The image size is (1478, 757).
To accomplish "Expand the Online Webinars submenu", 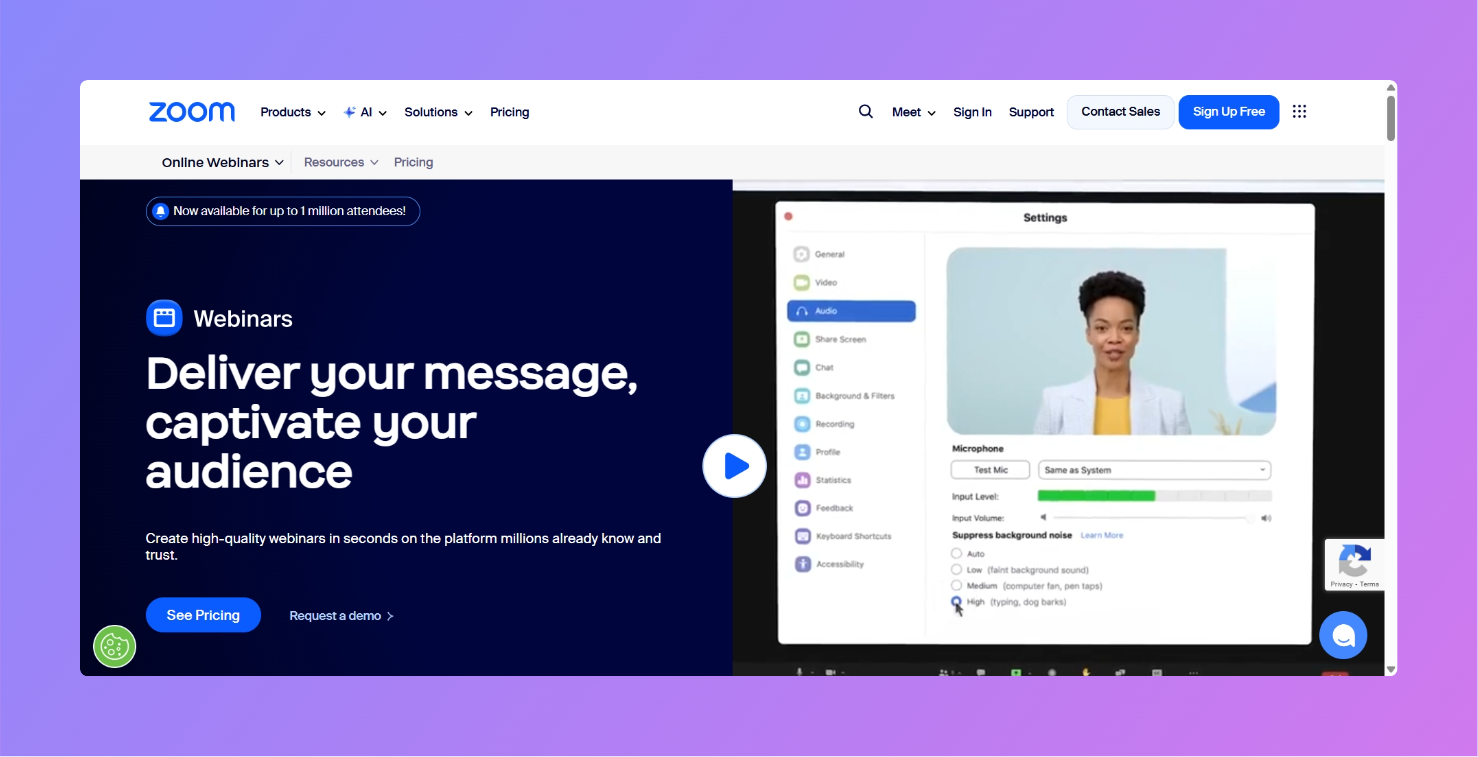I will tap(223, 162).
